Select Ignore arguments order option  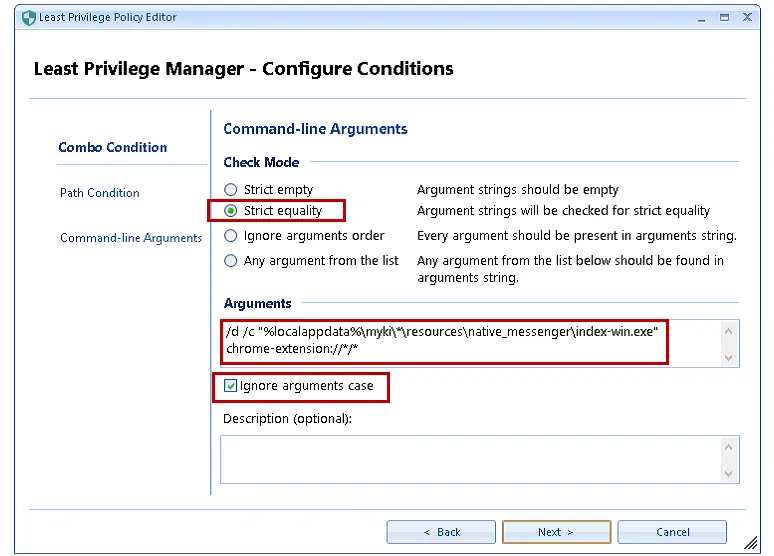point(231,236)
